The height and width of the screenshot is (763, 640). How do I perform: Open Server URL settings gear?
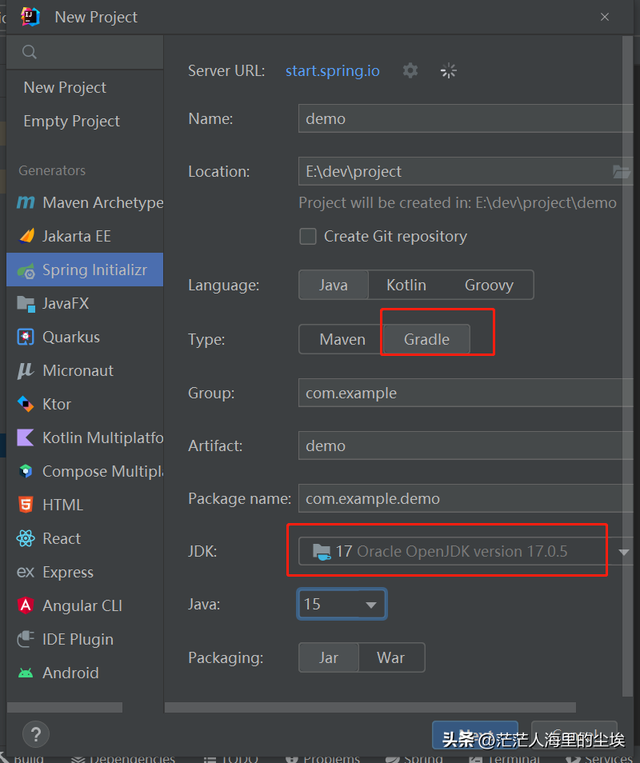410,71
